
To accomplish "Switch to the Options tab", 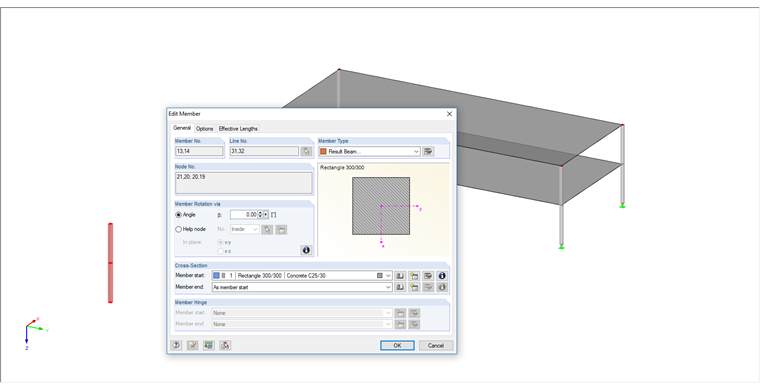I will pyautogui.click(x=205, y=129).
